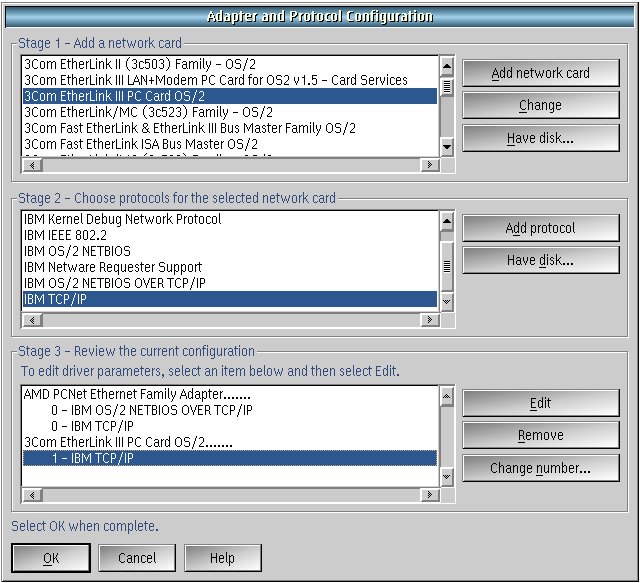Select 0 - IBM OS/2 NETBIOS OVER TCP/IP
Image resolution: width=640 pixels, height=583 pixels.
[x=230, y=410]
